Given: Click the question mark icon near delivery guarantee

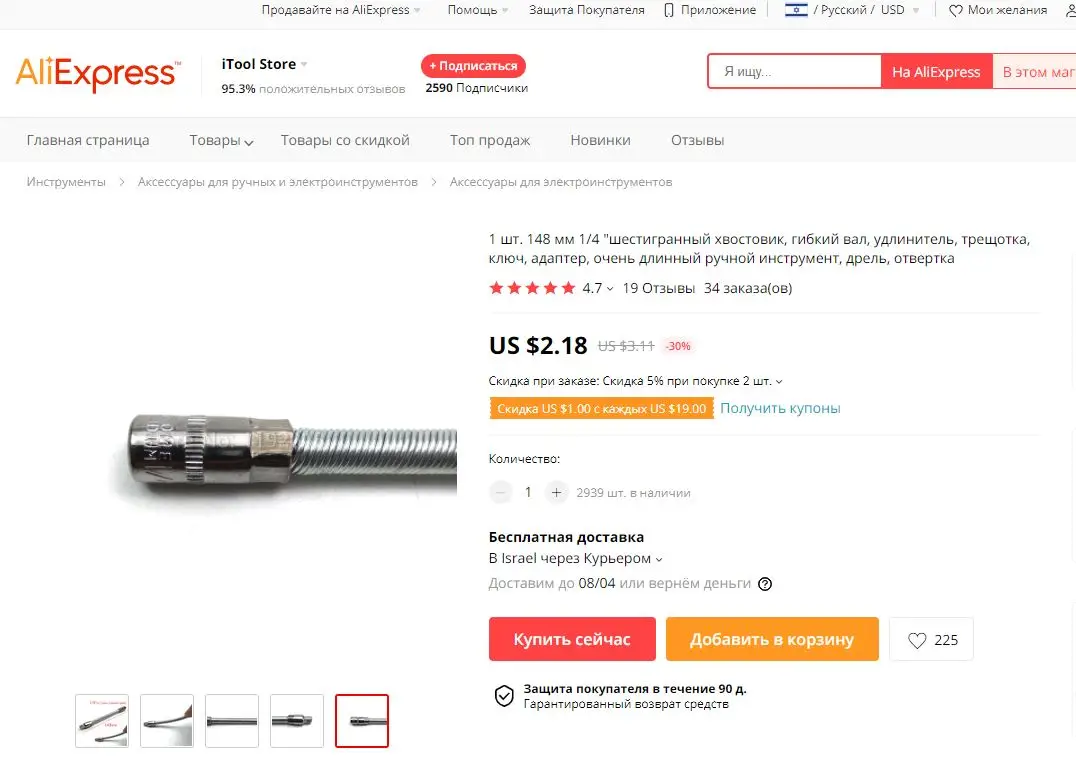Looking at the screenshot, I should tap(764, 583).
